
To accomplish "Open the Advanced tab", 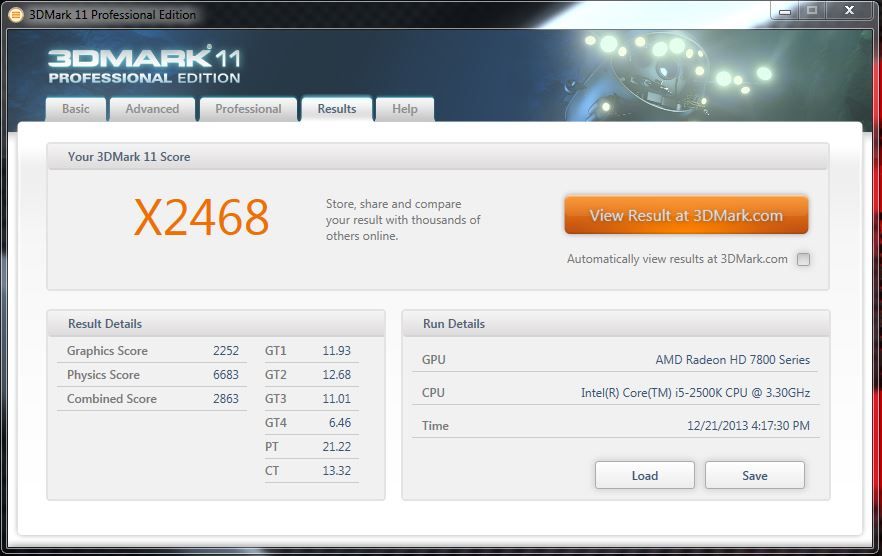I will 152,109.
